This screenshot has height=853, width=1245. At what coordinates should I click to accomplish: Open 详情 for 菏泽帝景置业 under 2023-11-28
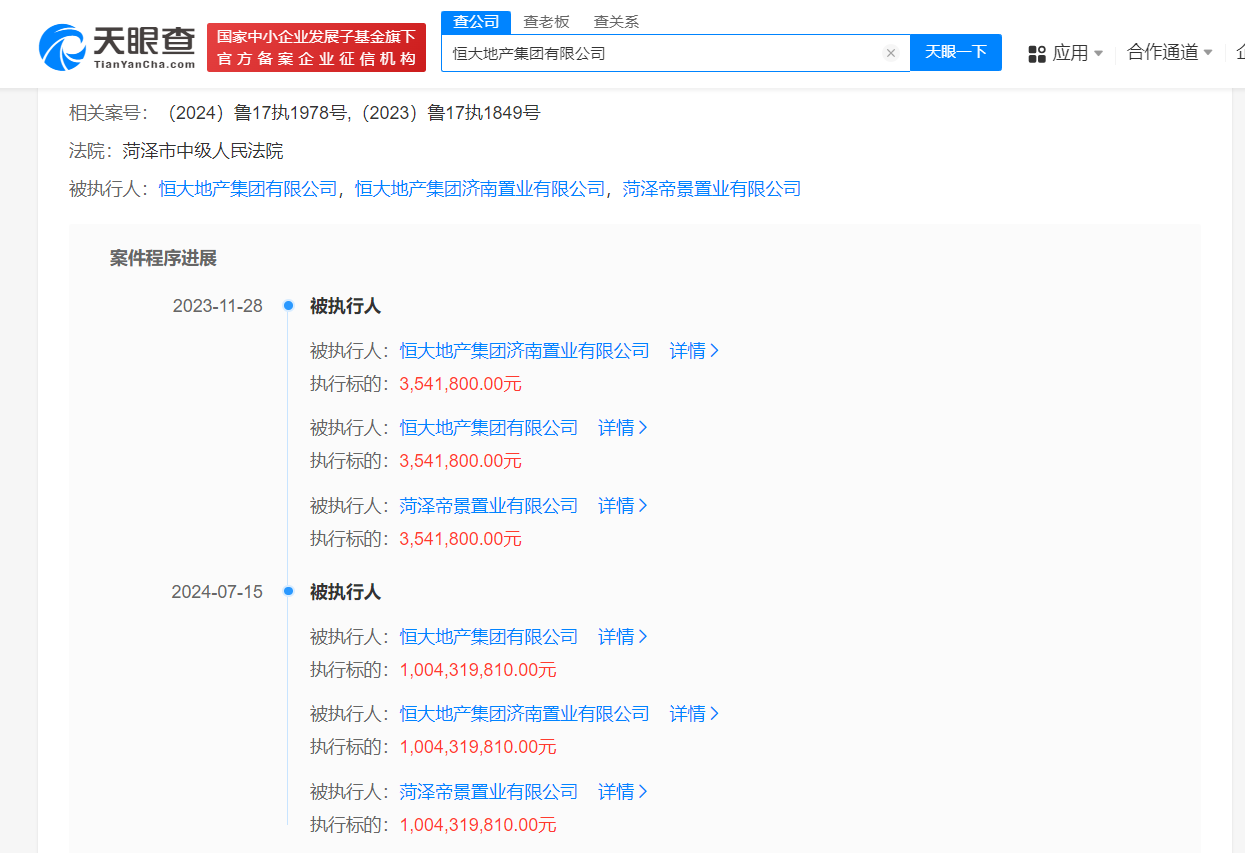point(622,506)
